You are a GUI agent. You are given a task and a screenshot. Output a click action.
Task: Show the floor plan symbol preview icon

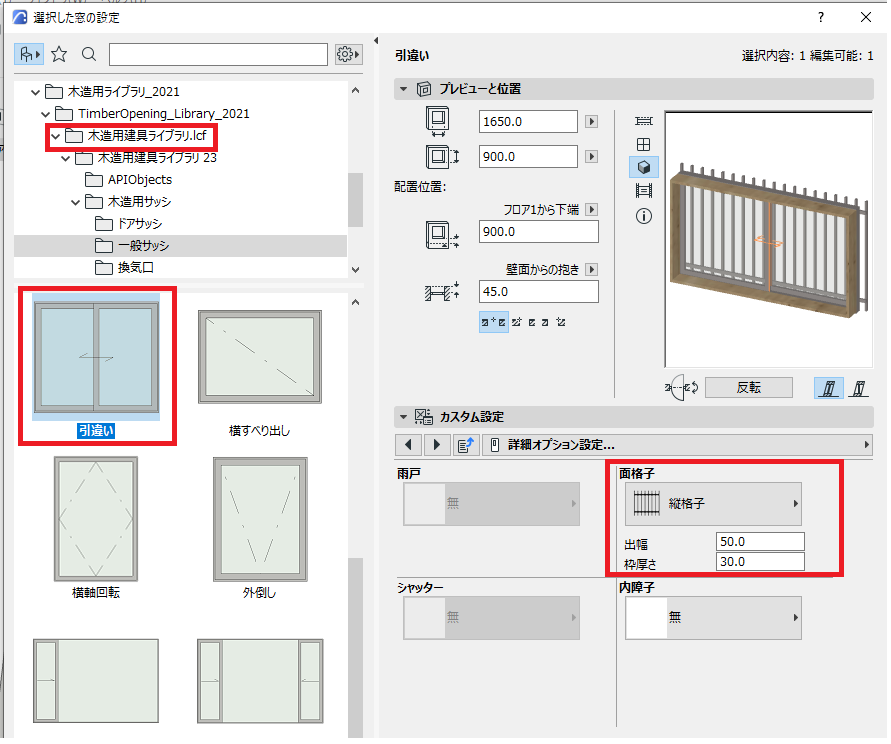tap(644, 120)
